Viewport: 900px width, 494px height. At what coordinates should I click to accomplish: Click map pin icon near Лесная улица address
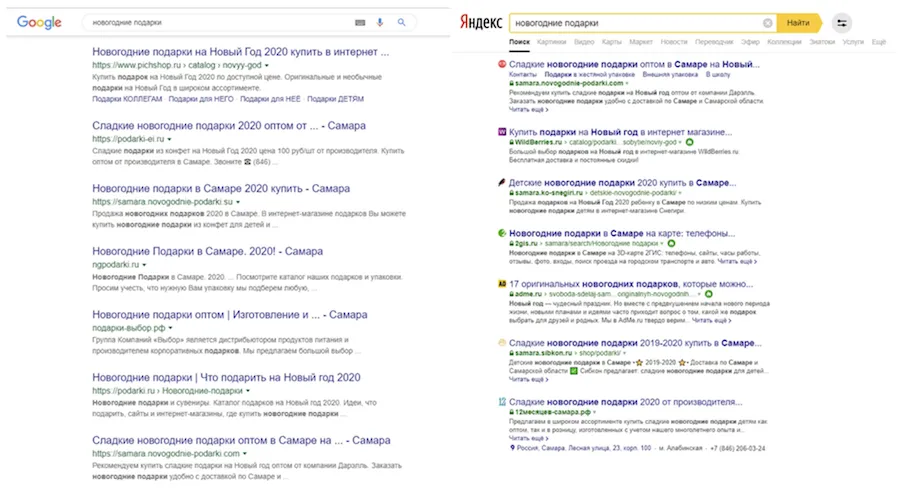pos(512,448)
